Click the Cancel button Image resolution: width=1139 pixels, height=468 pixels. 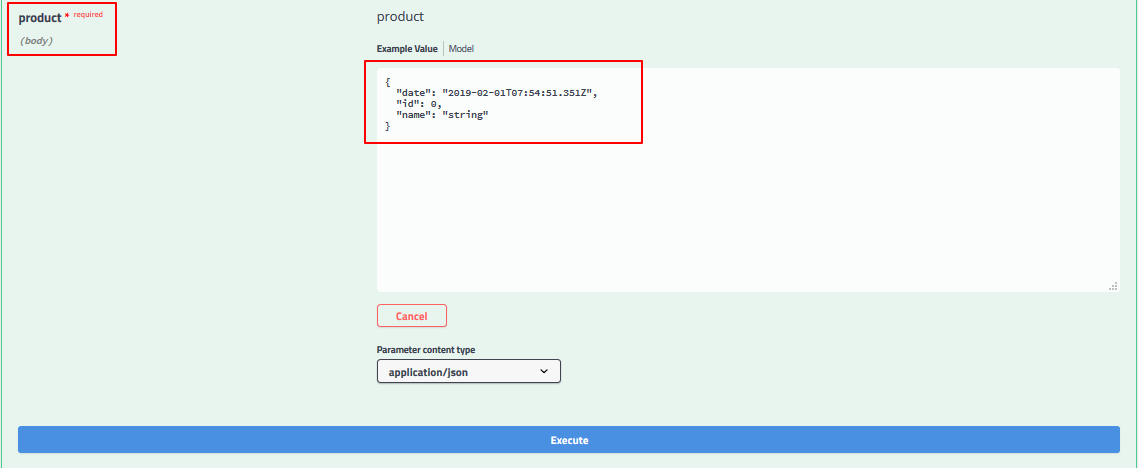click(x=411, y=316)
